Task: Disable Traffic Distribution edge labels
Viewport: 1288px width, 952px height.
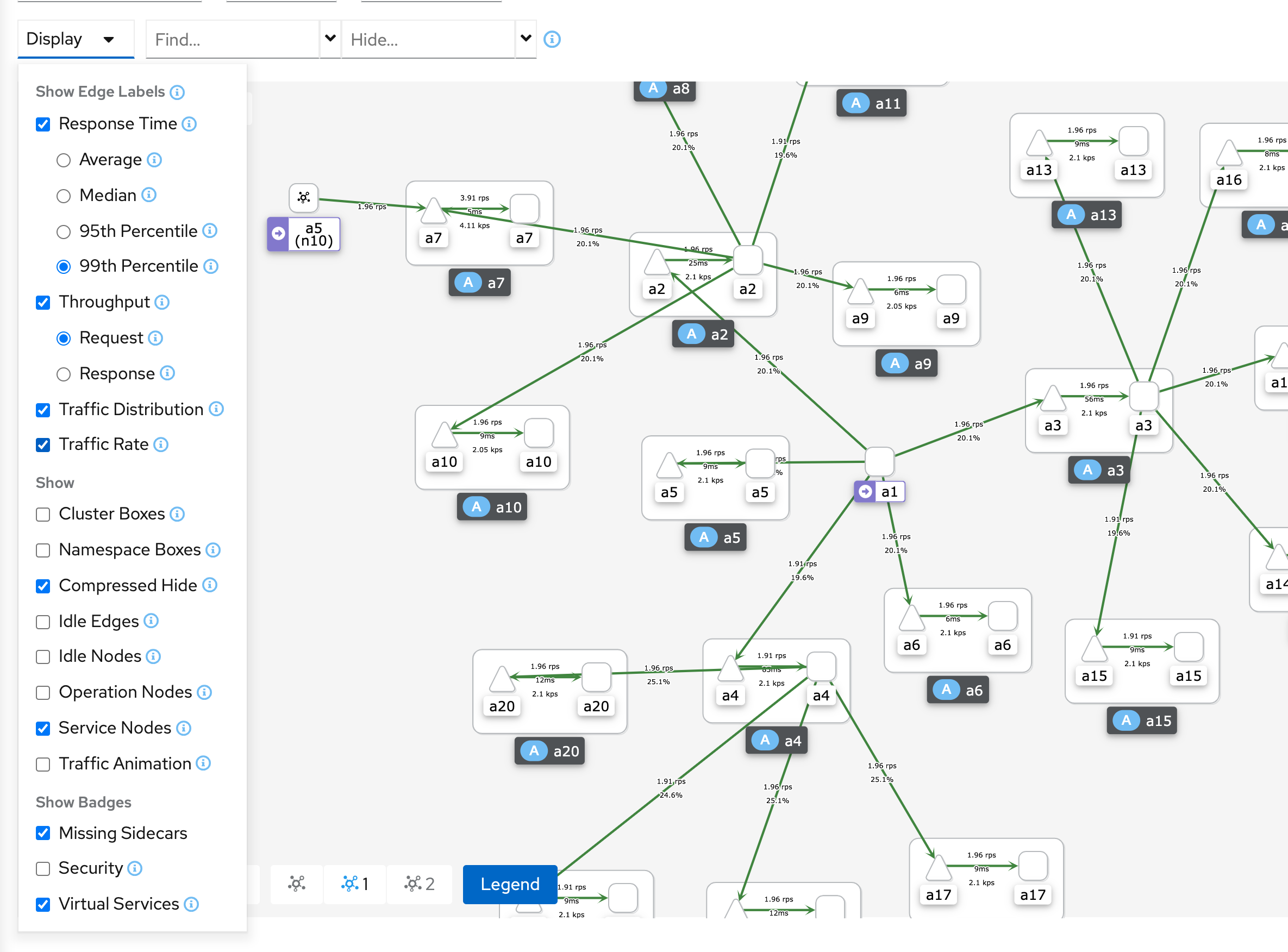Action: [43, 410]
